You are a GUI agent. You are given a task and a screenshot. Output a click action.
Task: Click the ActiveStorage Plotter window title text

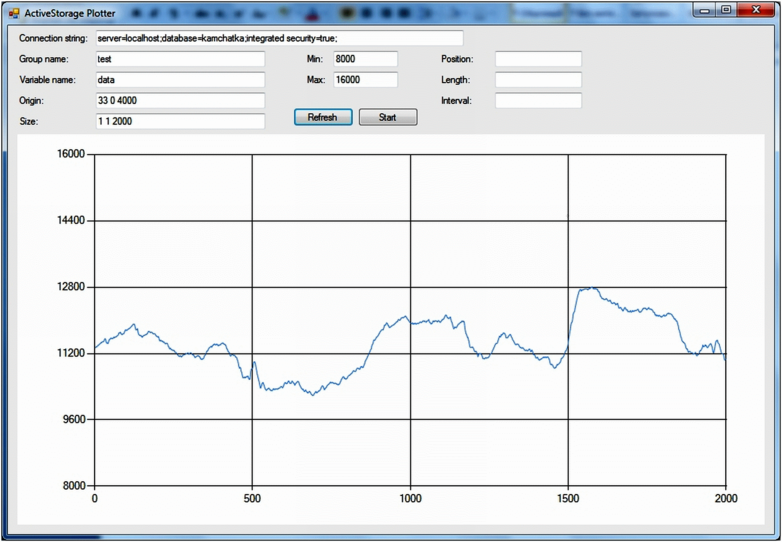pos(70,12)
